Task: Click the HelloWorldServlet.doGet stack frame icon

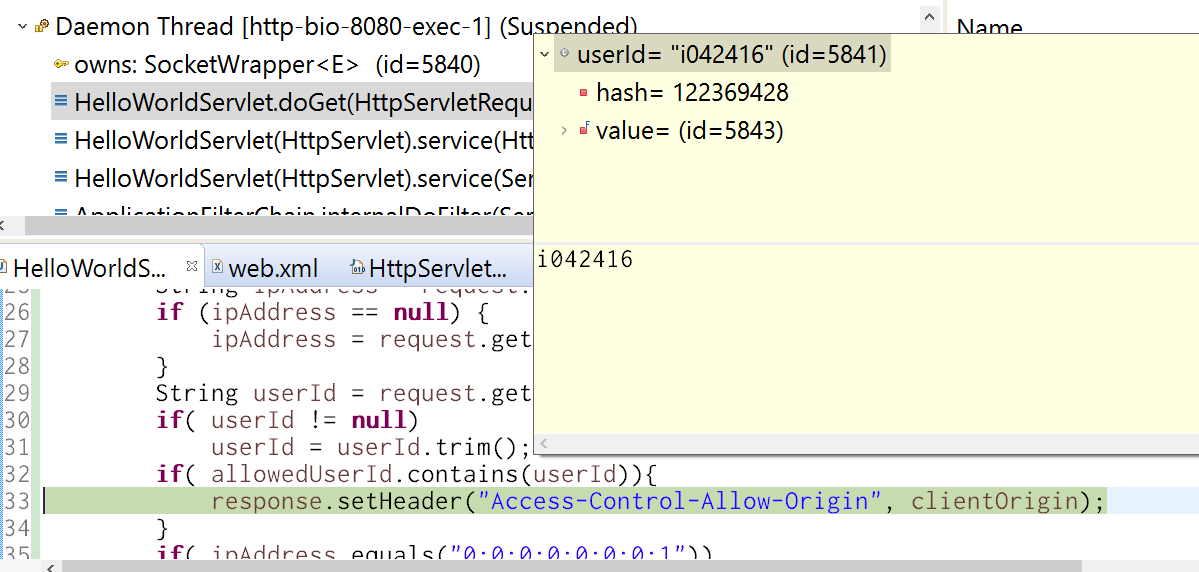Action: (x=61, y=102)
